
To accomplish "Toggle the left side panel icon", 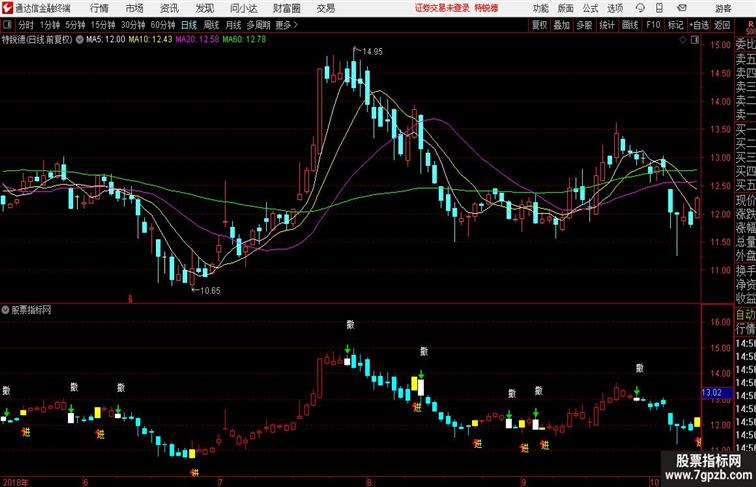I will point(7,25).
